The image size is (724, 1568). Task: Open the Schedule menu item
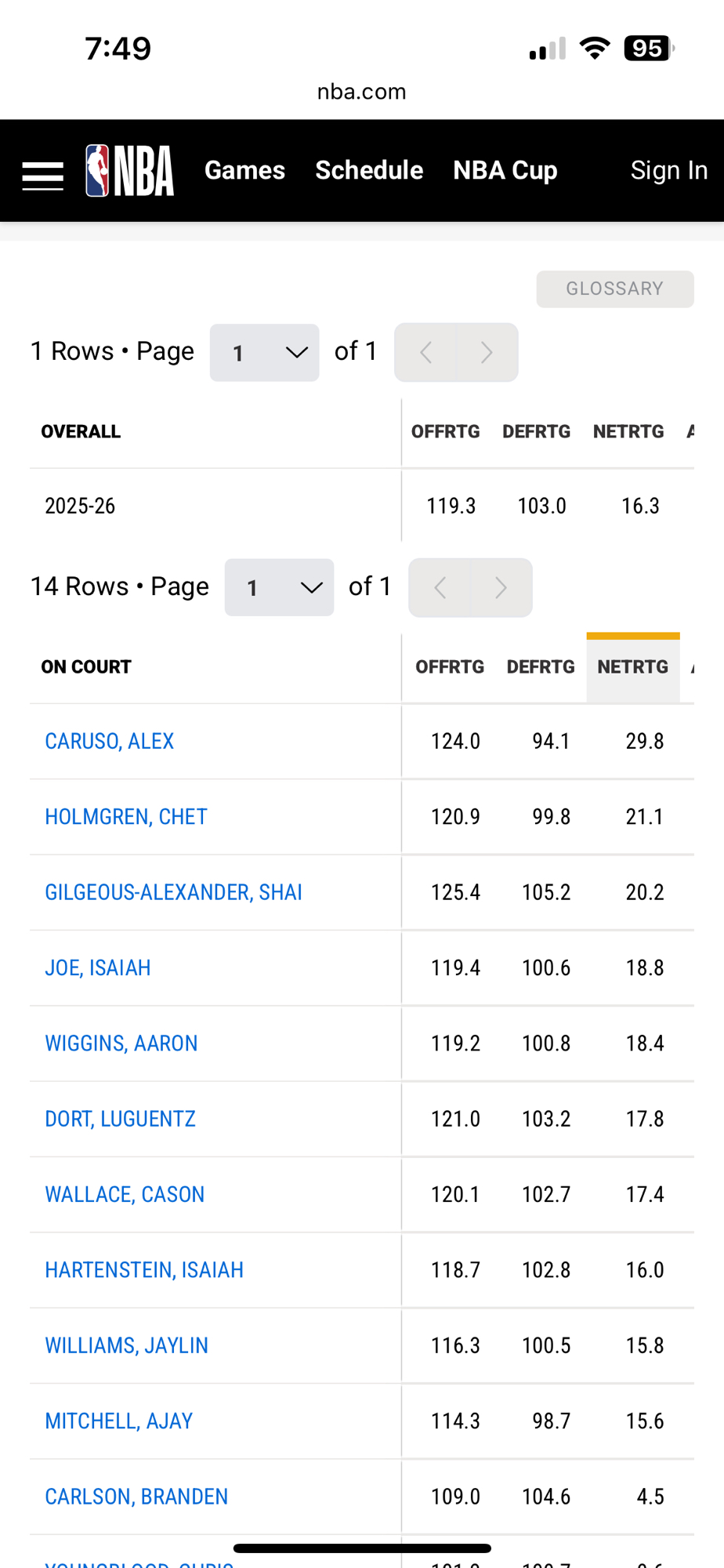coord(369,170)
